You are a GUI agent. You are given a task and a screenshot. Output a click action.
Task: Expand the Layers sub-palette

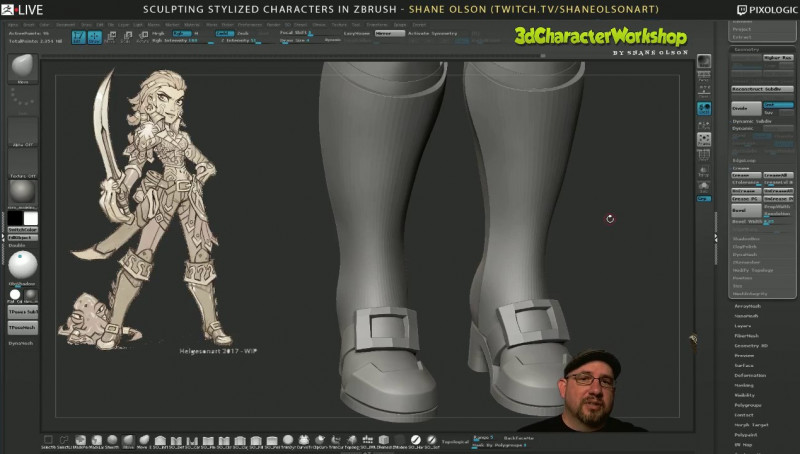point(742,326)
